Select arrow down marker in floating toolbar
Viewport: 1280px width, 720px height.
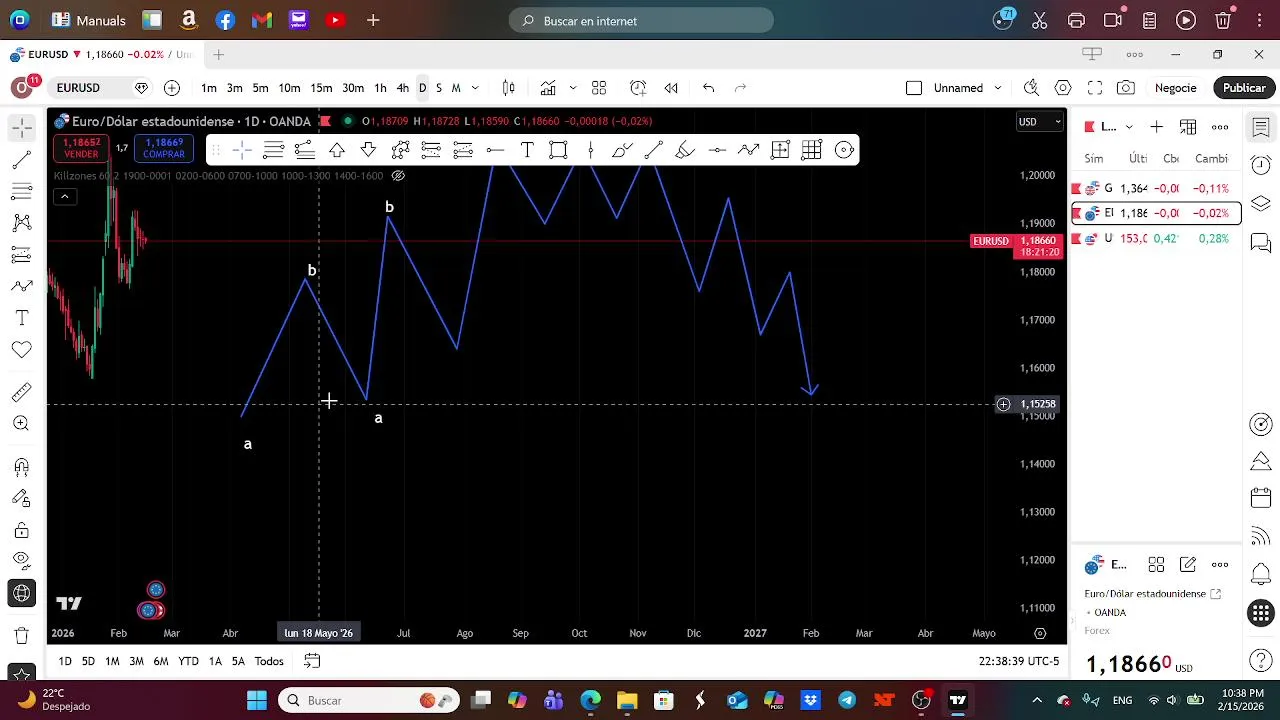369,150
